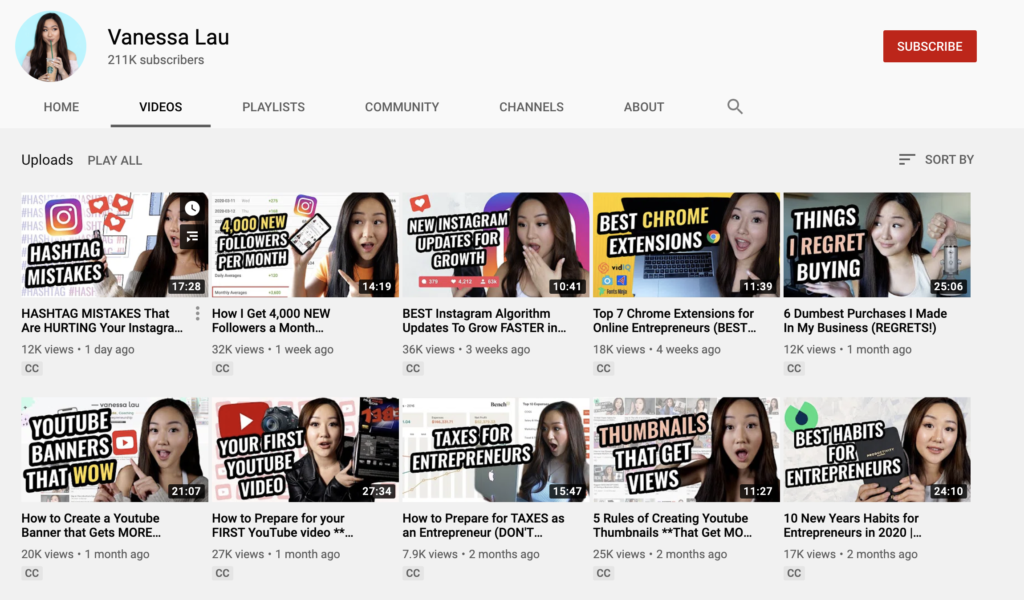Click title BEST Instagram Algorithm Updates
Screen dimensions: 1024x600
(485, 321)
